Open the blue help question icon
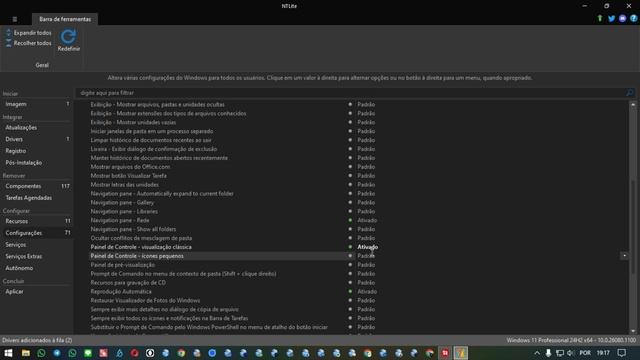This screenshot has width=640, height=360. coord(633,18)
